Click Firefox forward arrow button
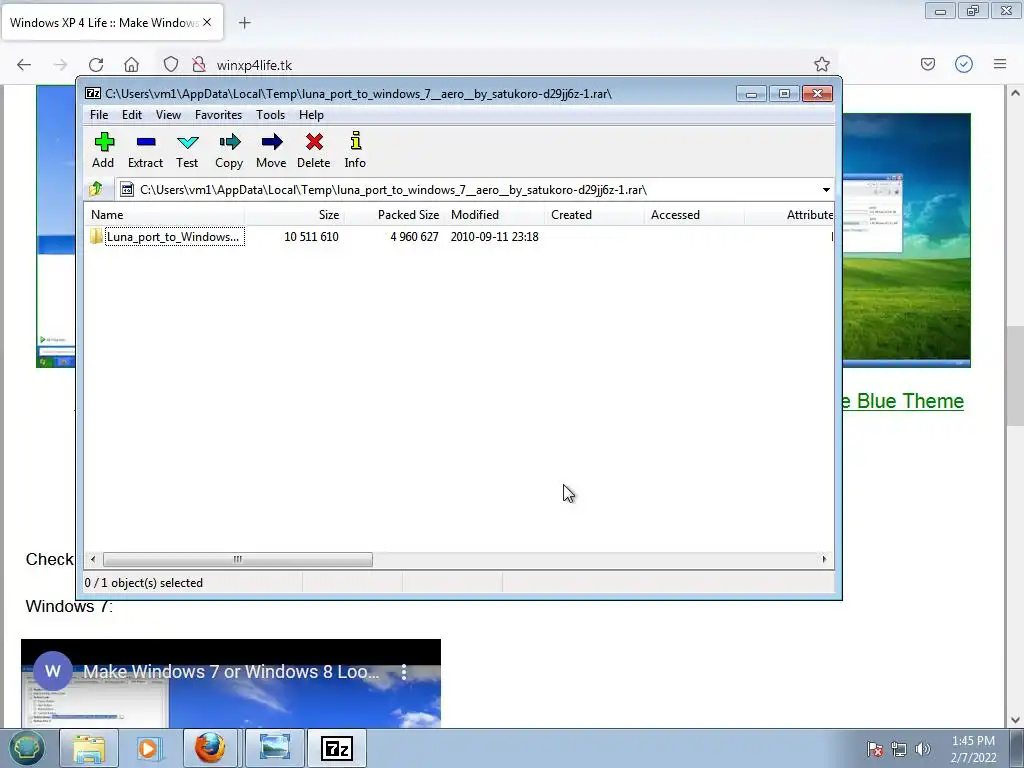 [x=60, y=65]
